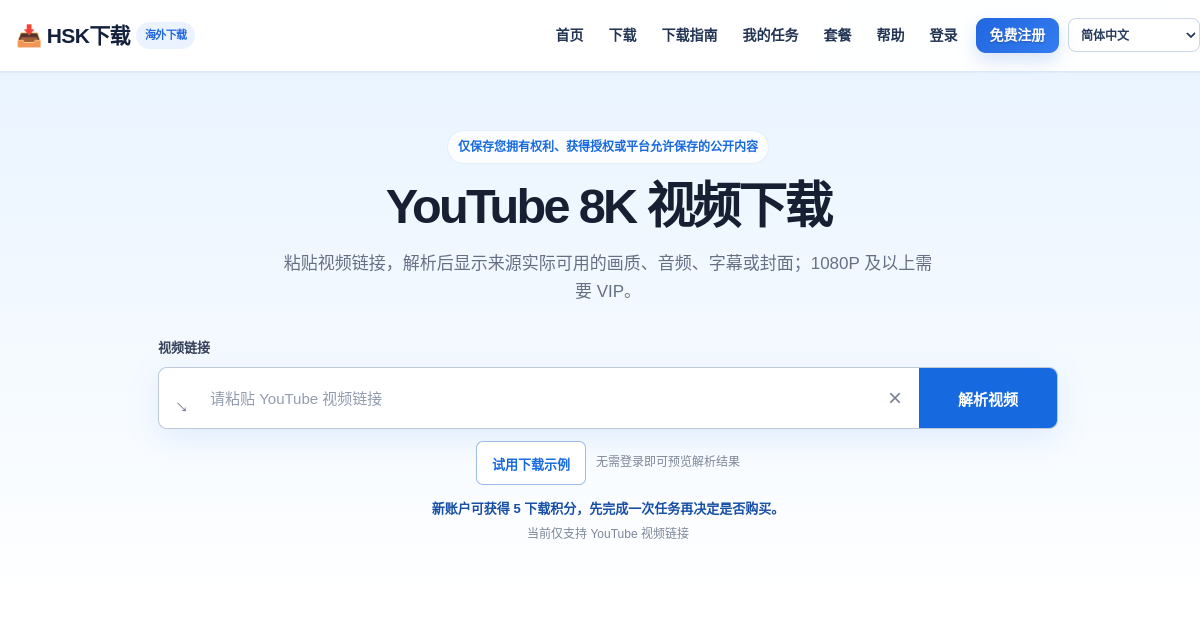
Task: Open the 下载指南 nav item
Action: tap(690, 36)
